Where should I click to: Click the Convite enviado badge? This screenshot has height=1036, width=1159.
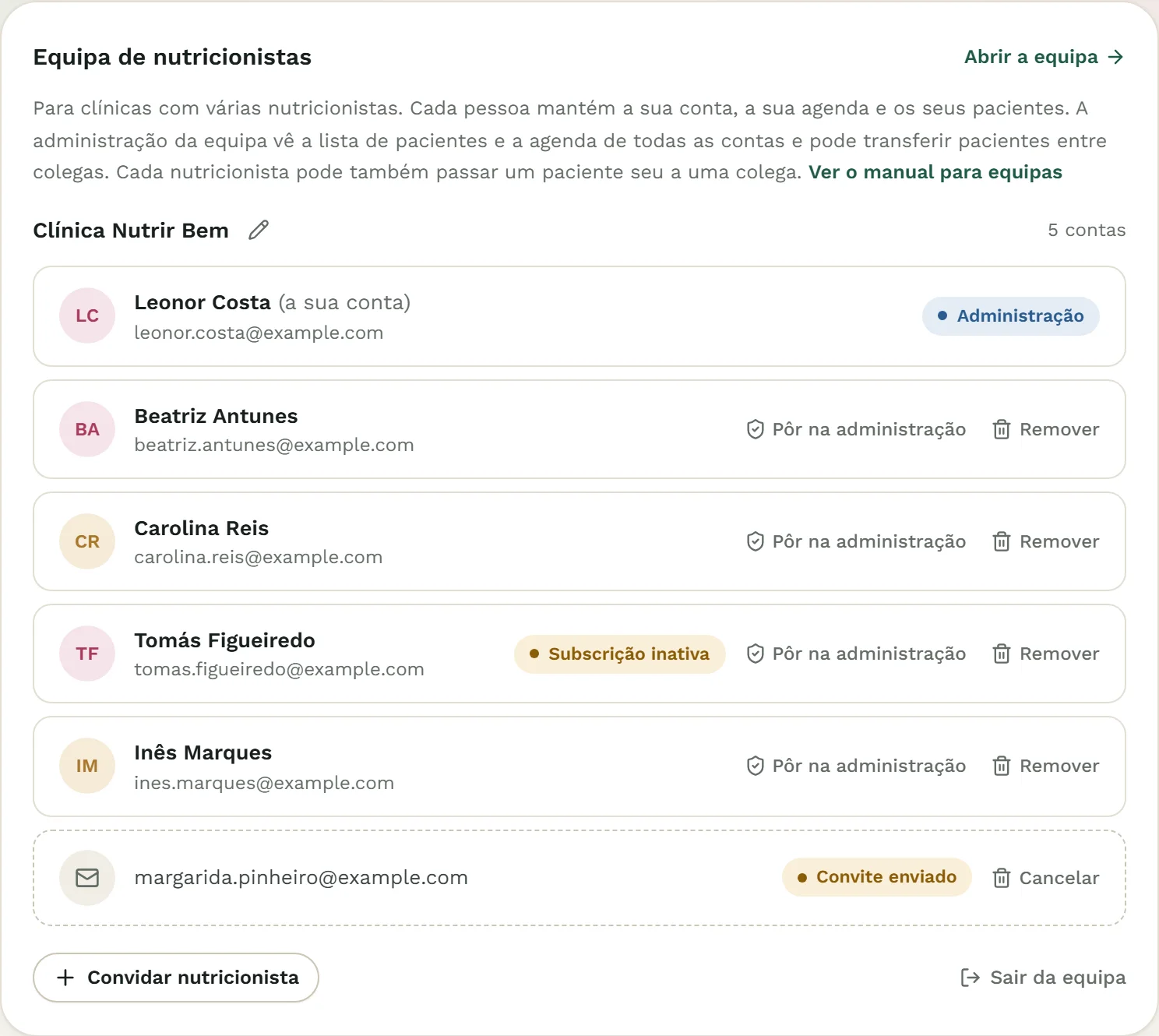click(x=877, y=877)
